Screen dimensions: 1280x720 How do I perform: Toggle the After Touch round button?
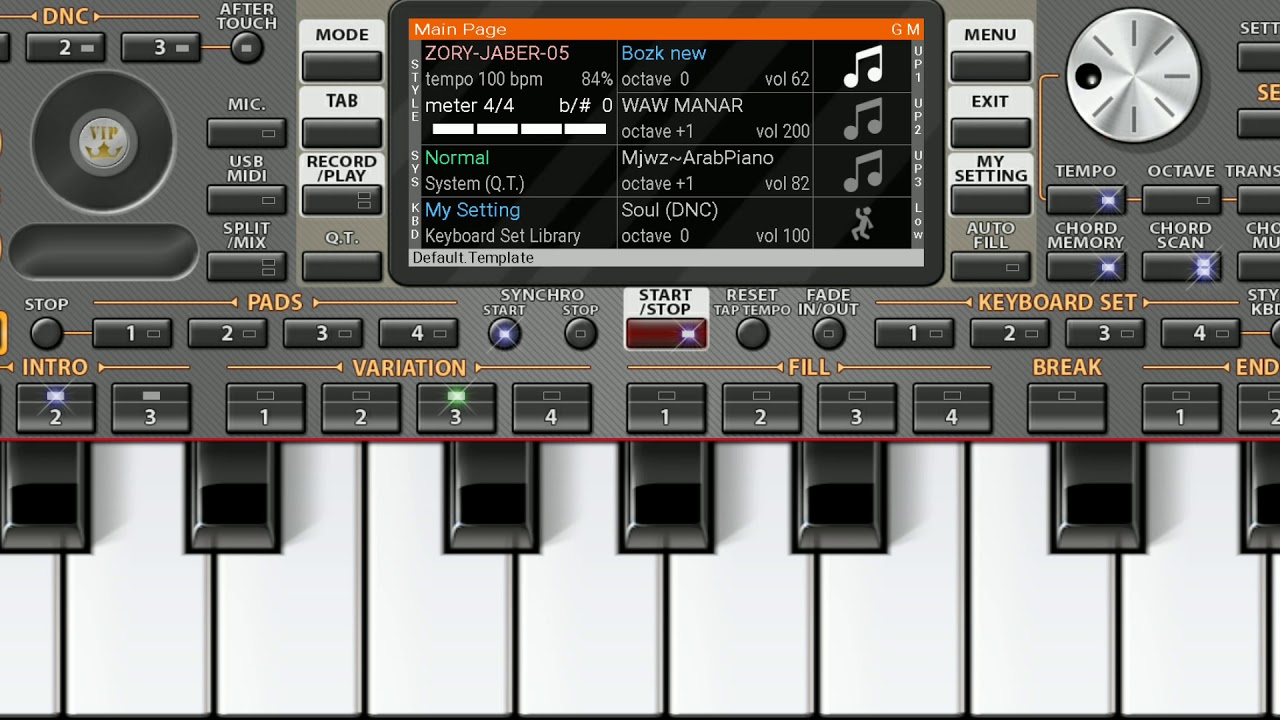point(246,47)
